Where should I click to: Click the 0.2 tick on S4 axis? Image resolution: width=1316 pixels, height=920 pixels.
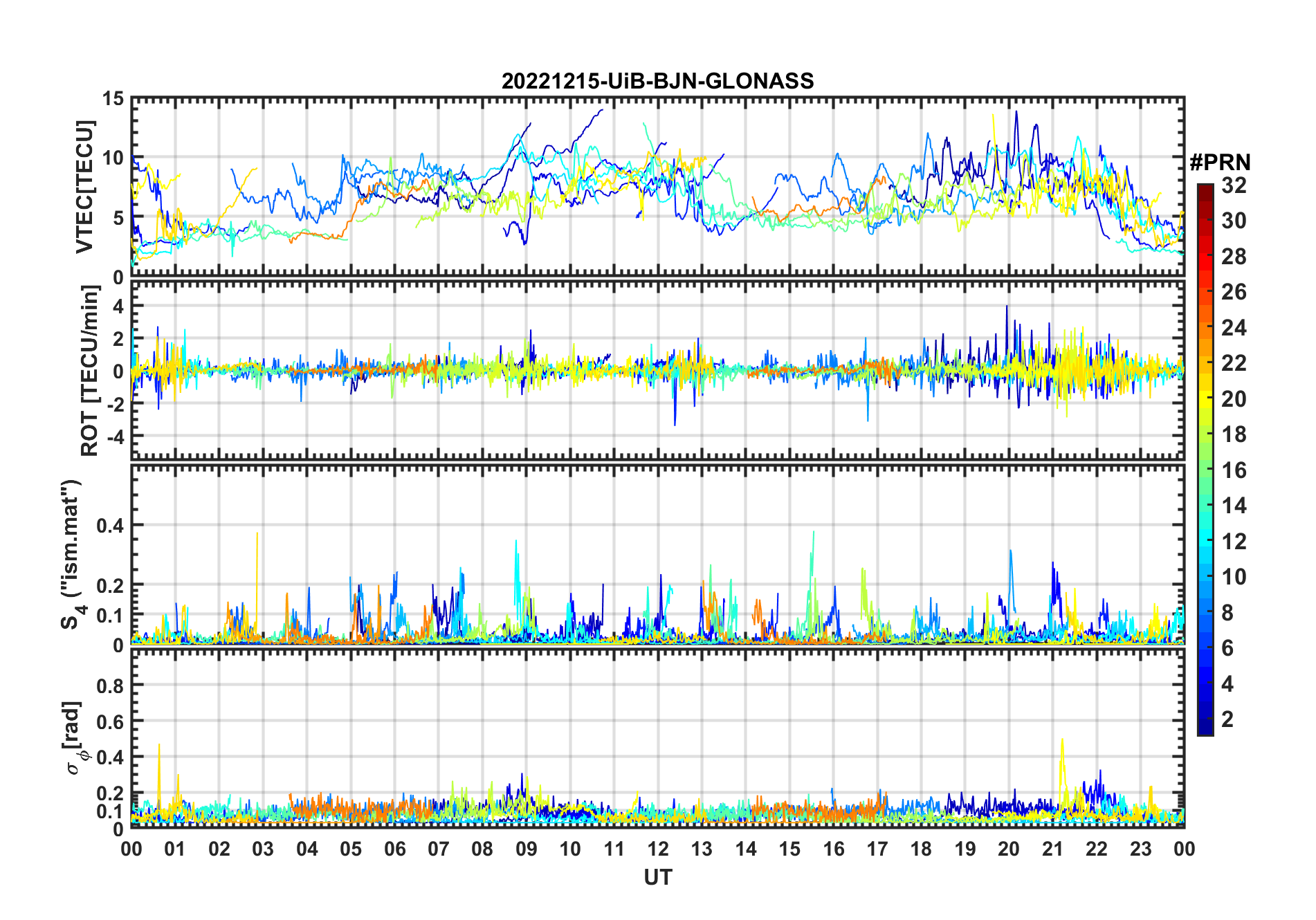(x=111, y=585)
